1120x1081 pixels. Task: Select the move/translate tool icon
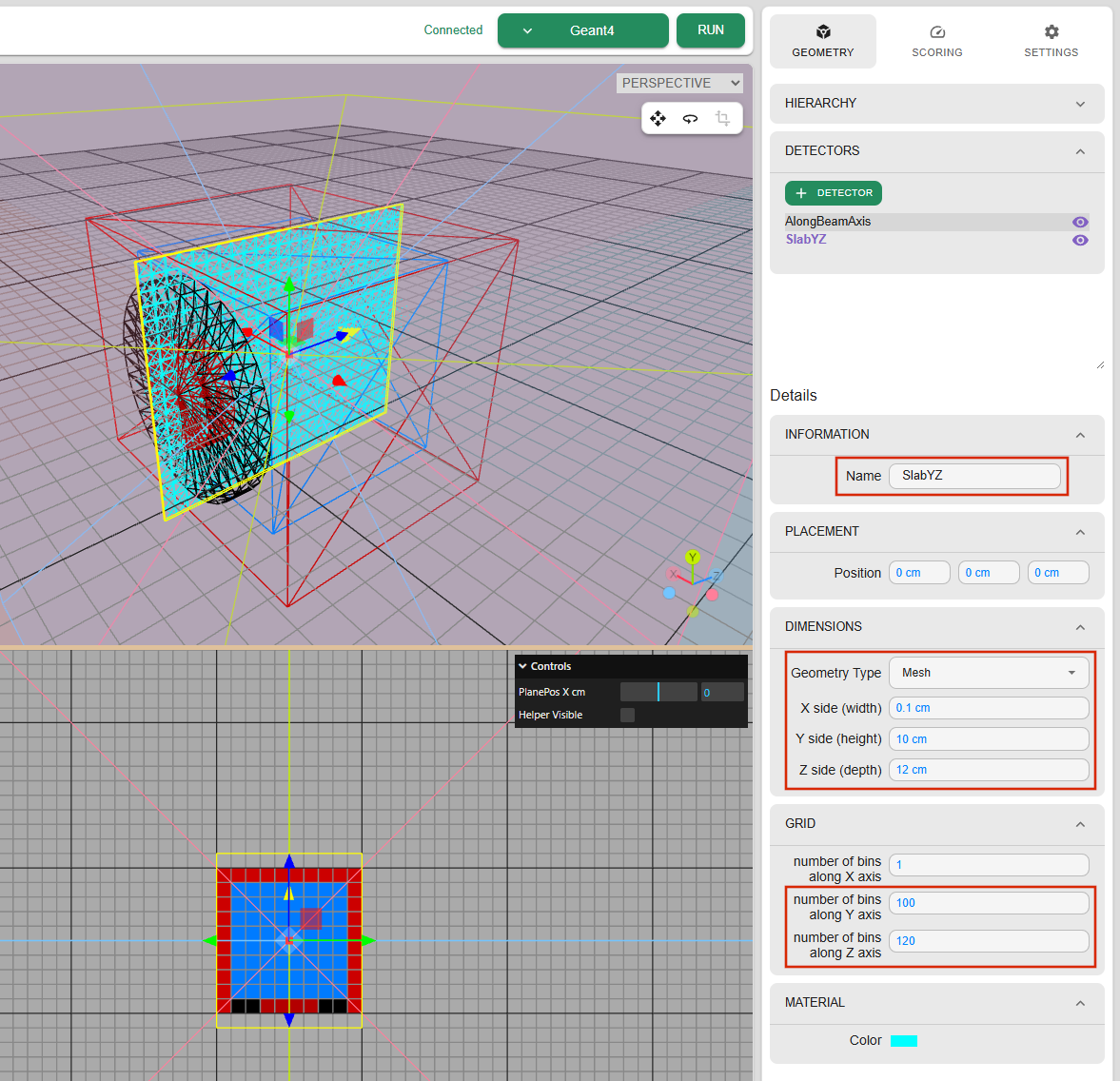[658, 119]
